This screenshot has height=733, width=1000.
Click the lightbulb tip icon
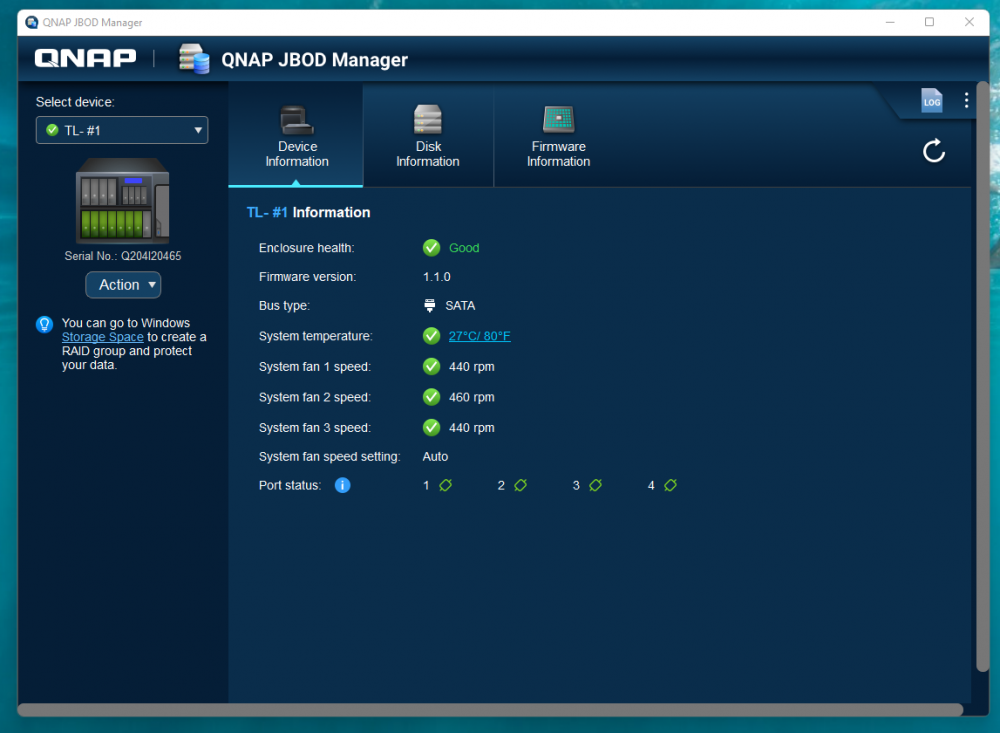[x=45, y=325]
